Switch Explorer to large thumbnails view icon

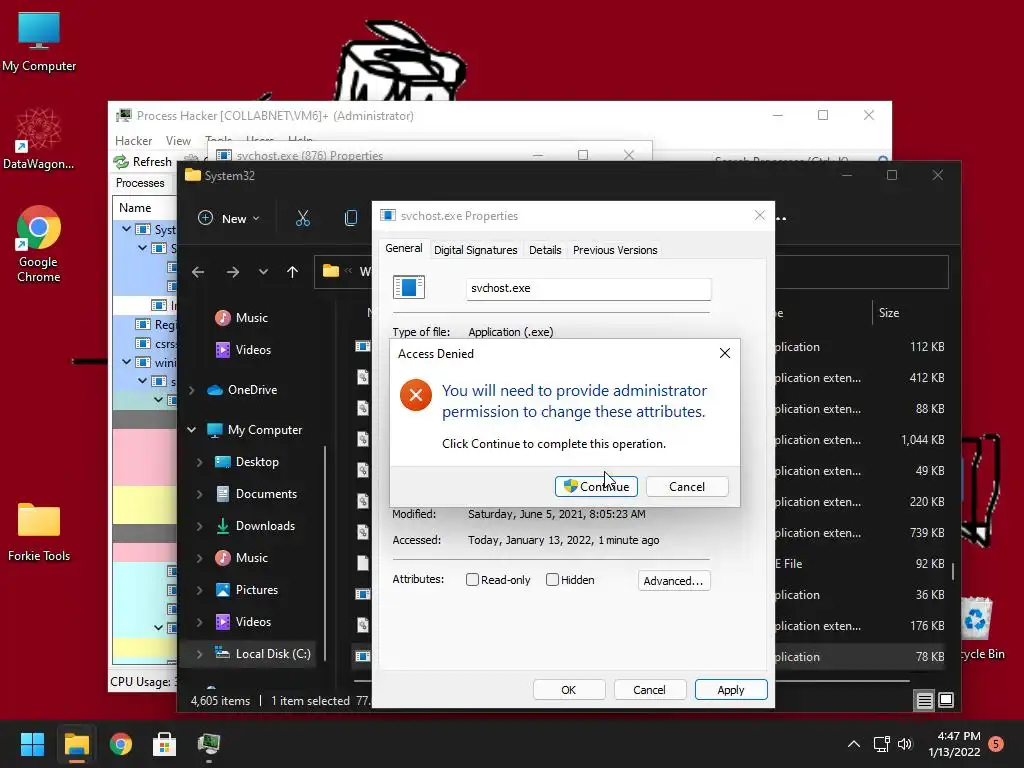pos(946,701)
